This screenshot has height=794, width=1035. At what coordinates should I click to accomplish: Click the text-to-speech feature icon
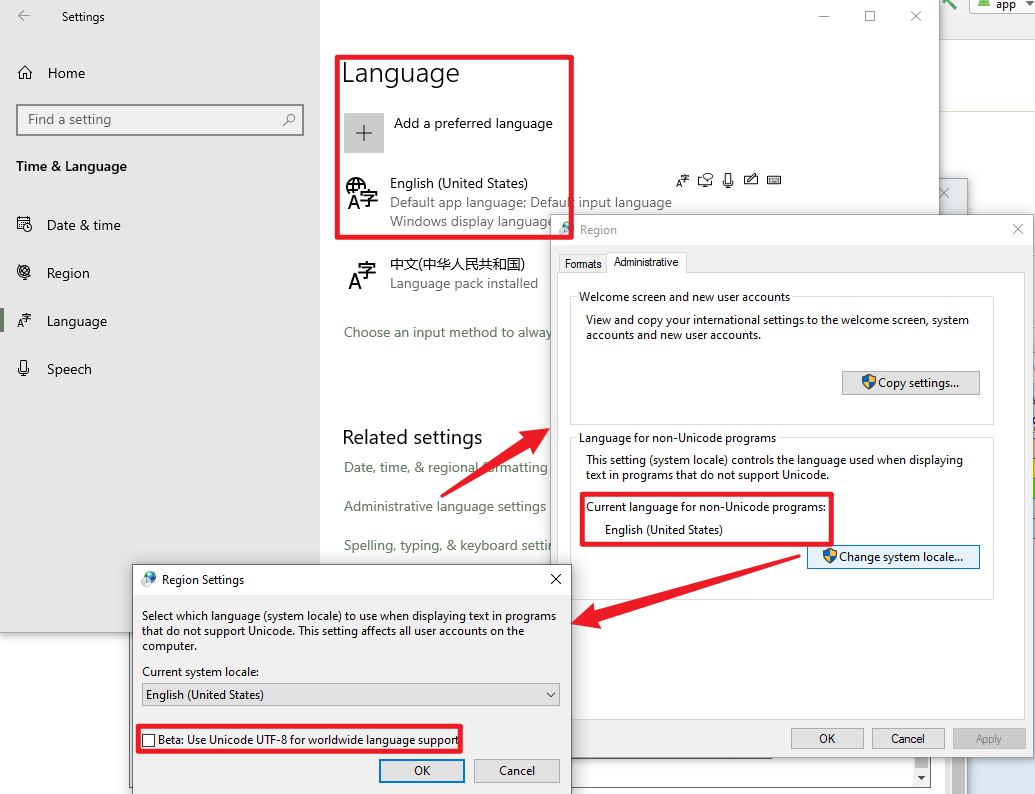coord(706,180)
